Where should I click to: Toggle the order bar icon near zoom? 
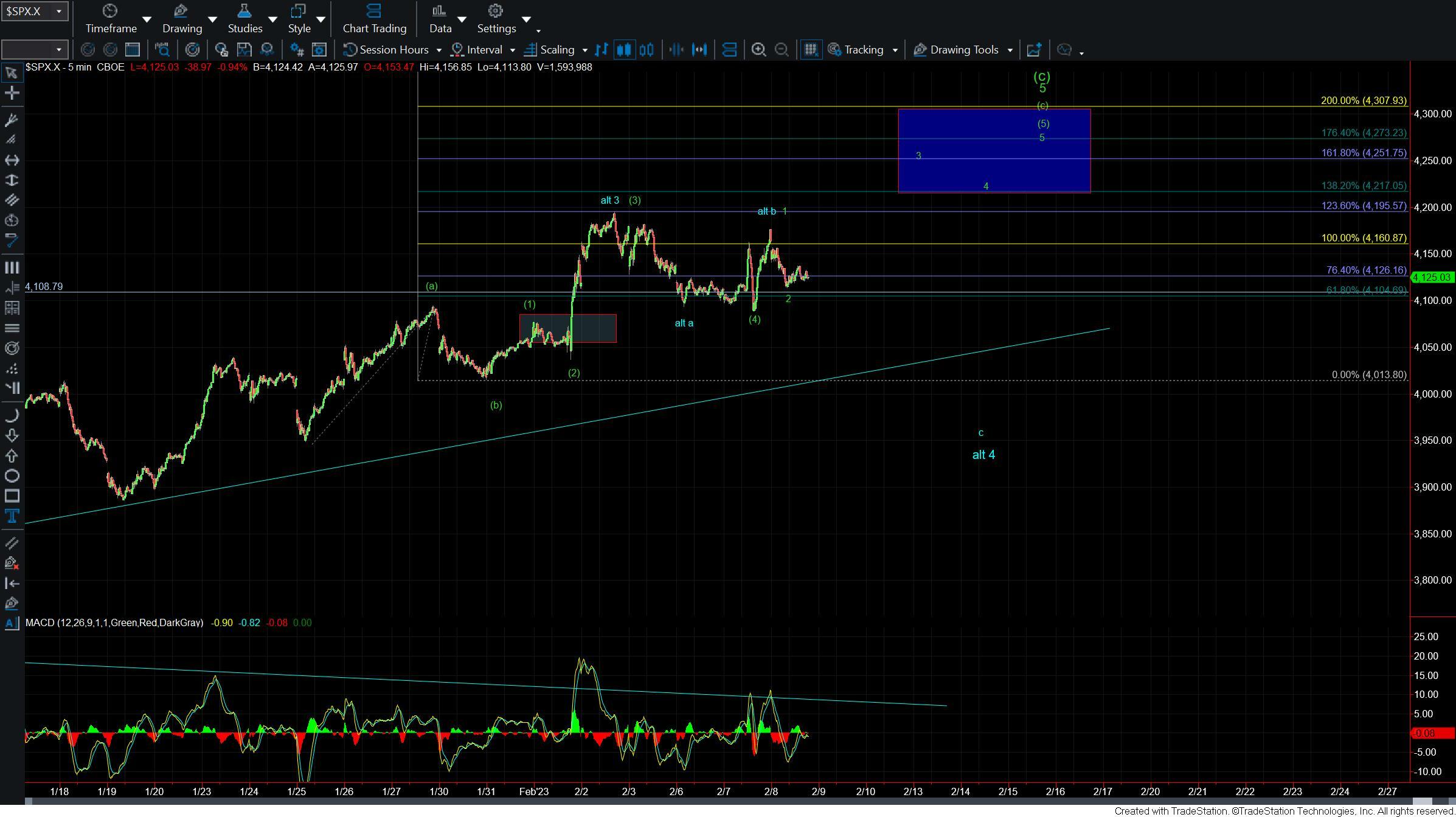[x=729, y=50]
